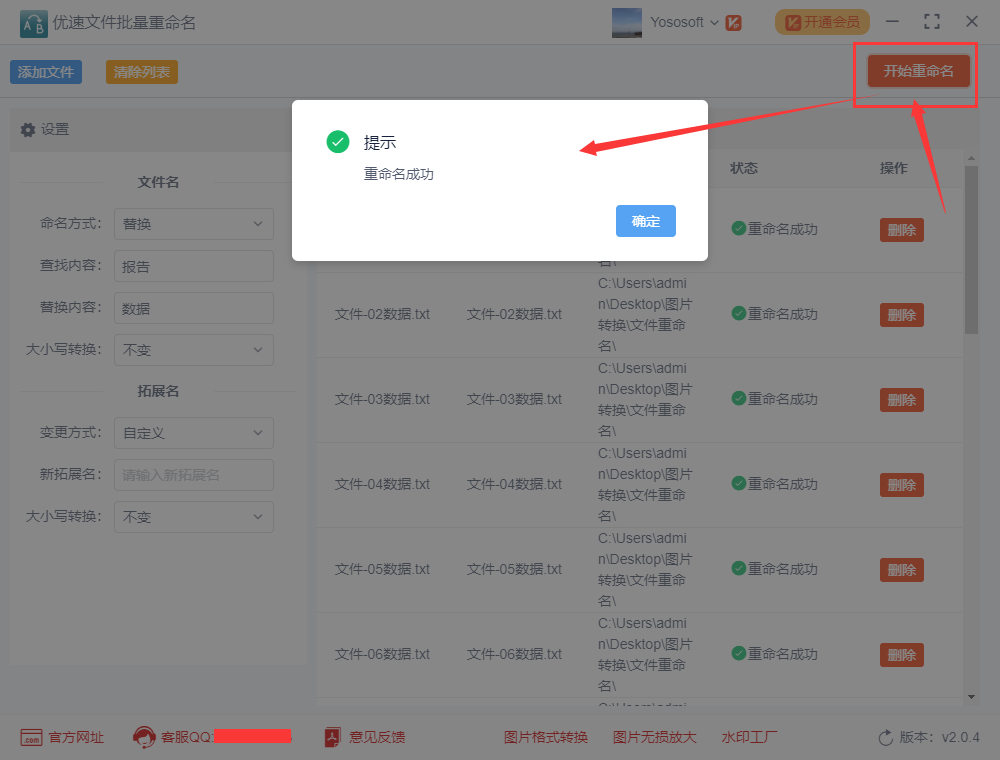This screenshot has width=1000, height=760.
Task: Click the success status icon for 文件-06数据.txt
Action: [x=739, y=654]
